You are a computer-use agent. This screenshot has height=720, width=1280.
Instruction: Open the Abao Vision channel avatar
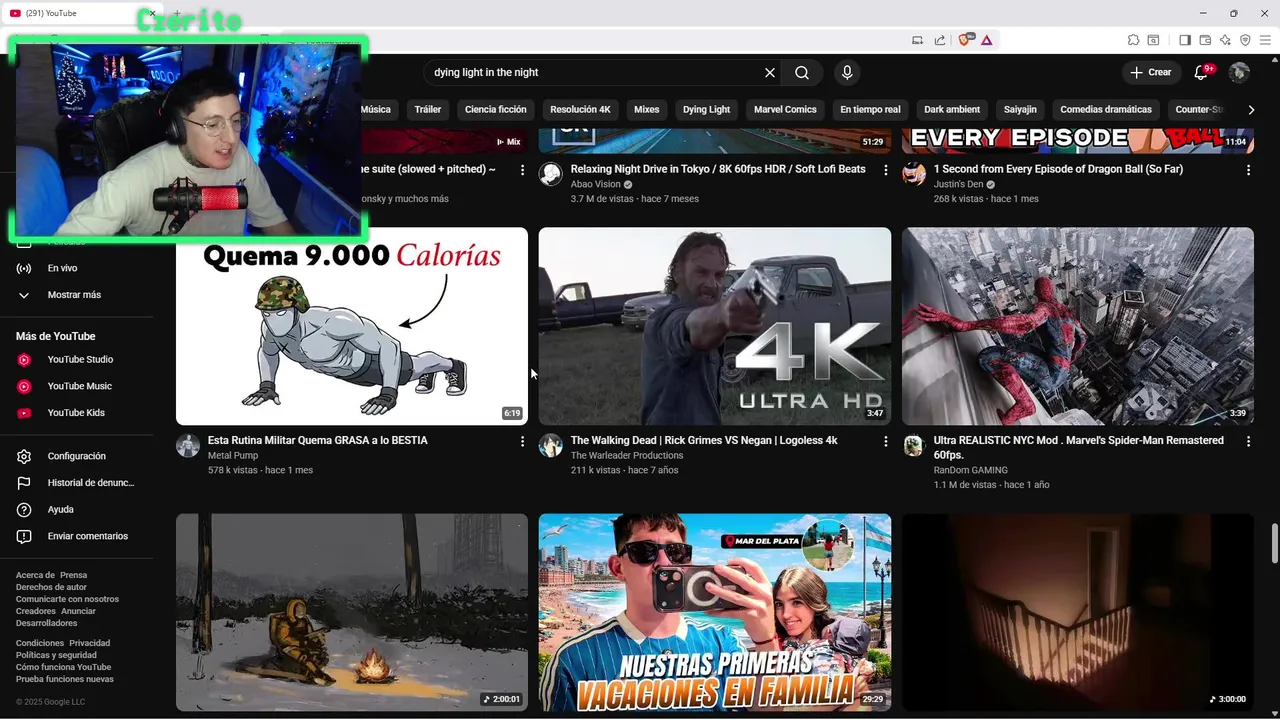(x=551, y=174)
